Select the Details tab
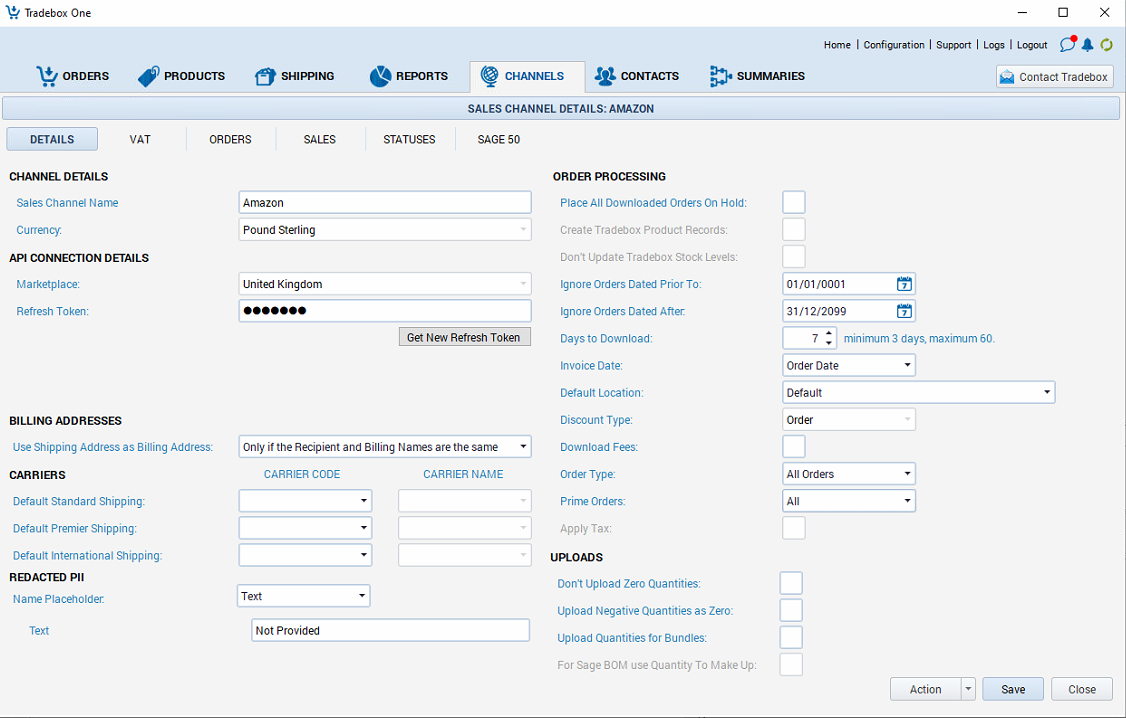The width and height of the screenshot is (1126, 718). pos(52,139)
